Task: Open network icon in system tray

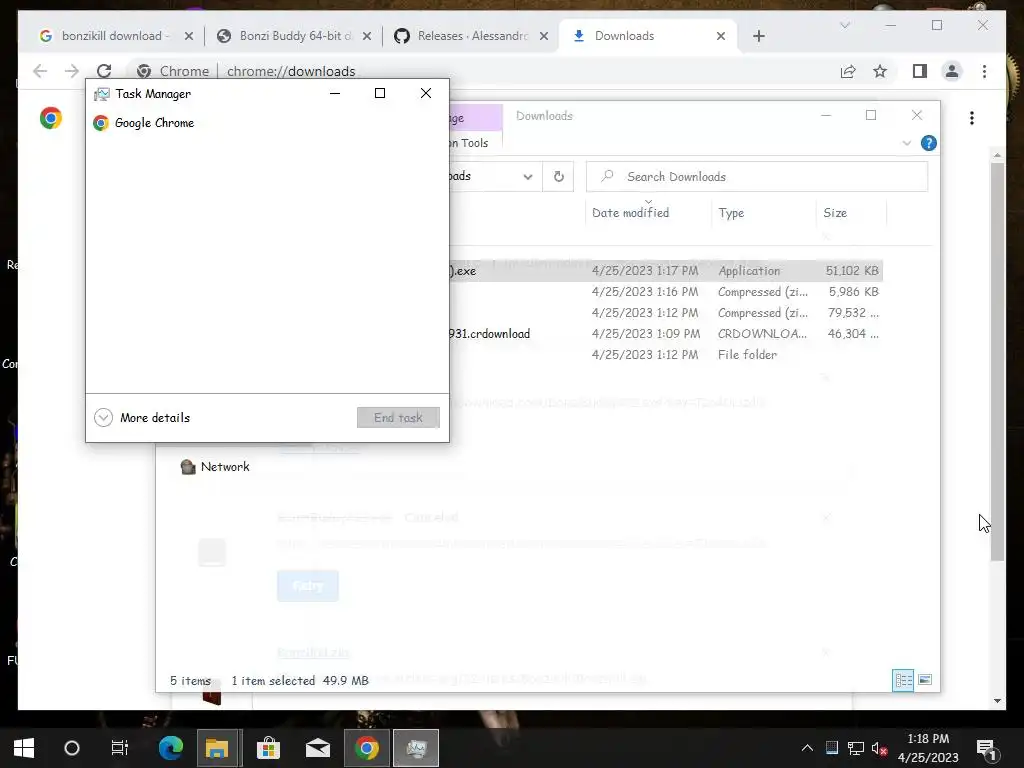Action: (x=856, y=748)
